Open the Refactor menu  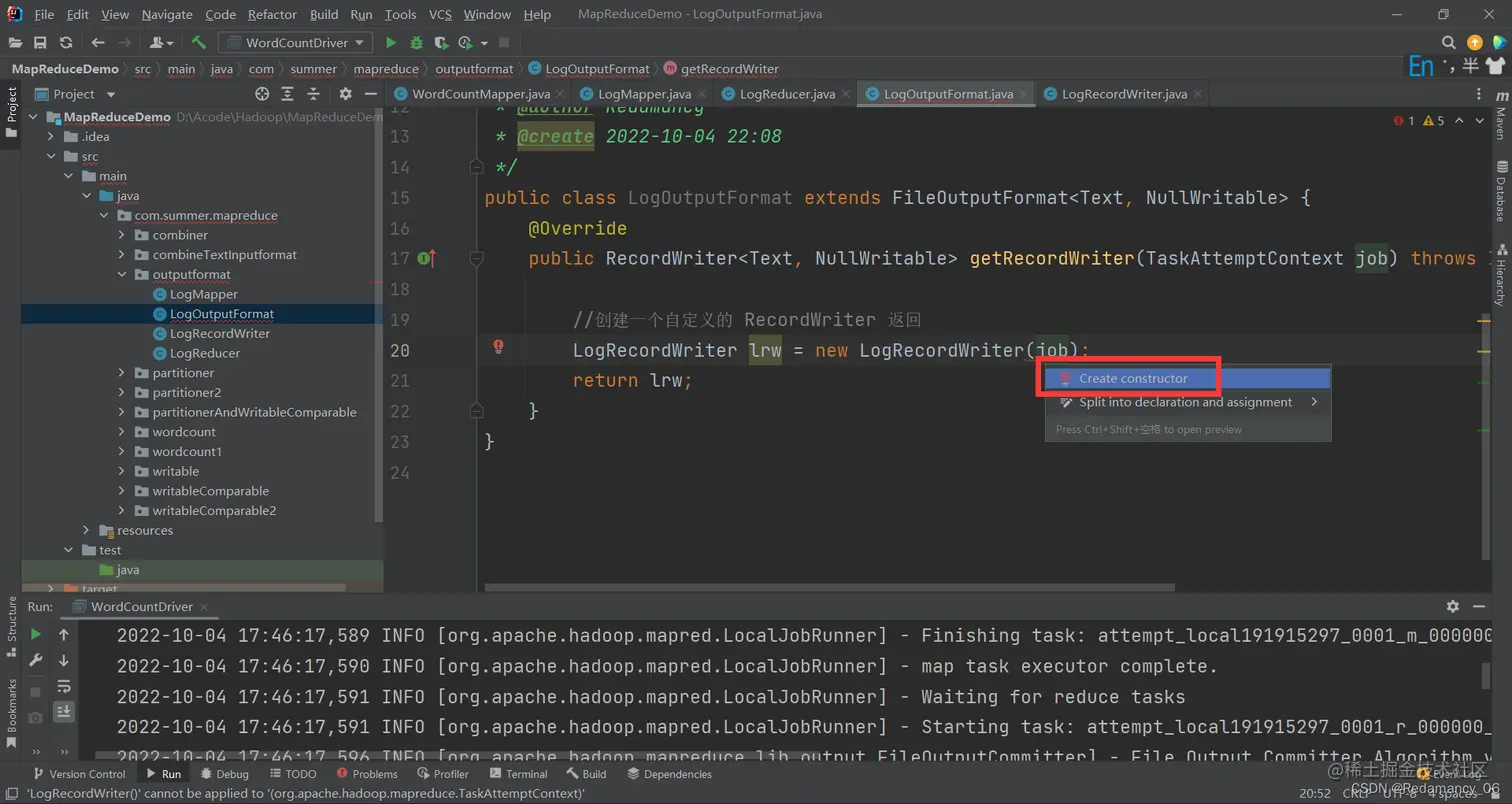273,15
